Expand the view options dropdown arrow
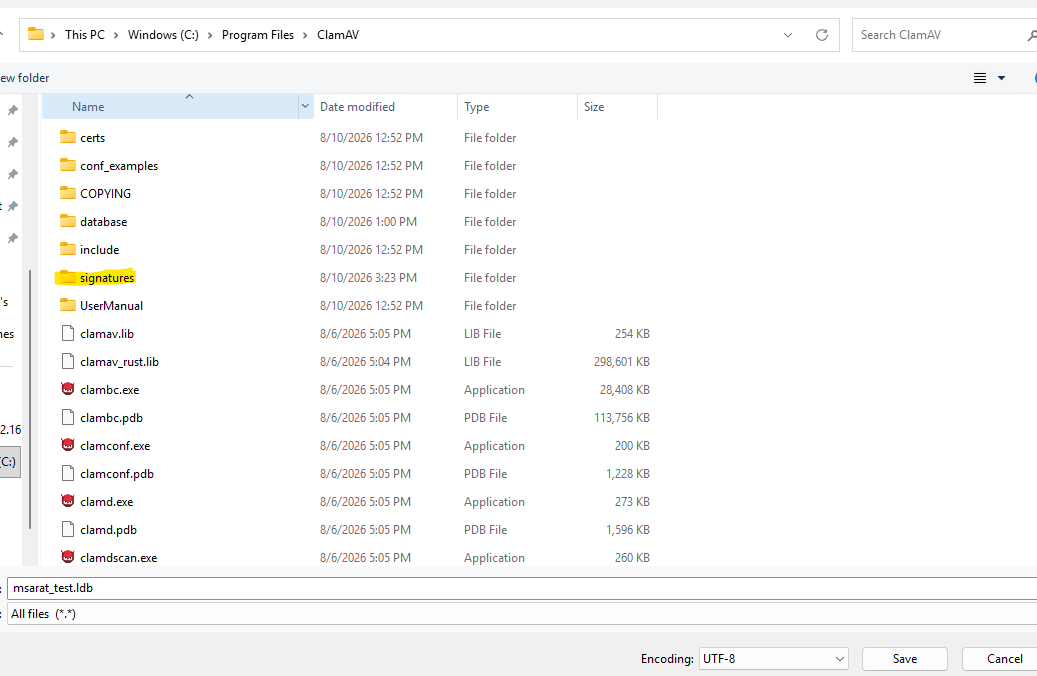The width and height of the screenshot is (1037, 676). pos(1001,78)
